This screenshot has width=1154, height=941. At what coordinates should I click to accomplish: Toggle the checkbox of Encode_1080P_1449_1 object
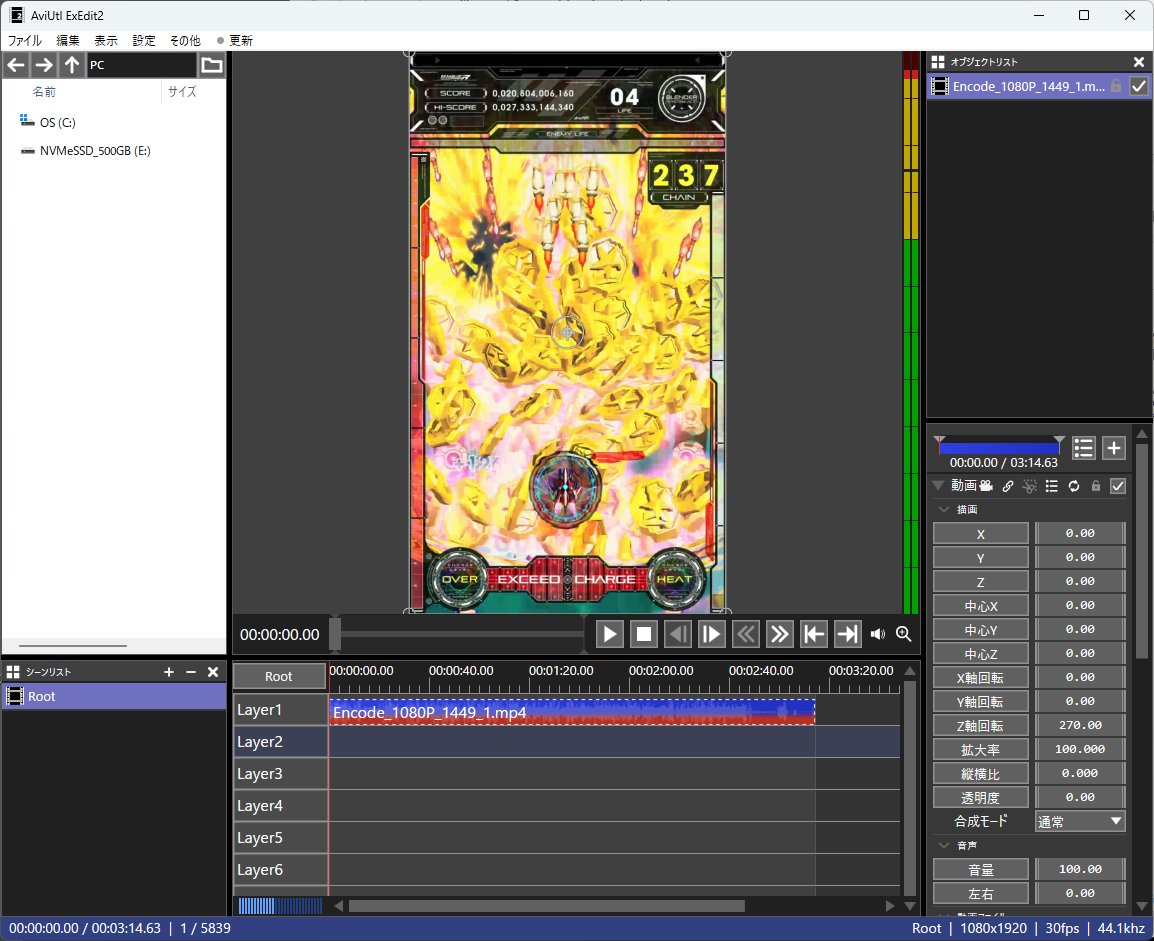pyautogui.click(x=1139, y=86)
